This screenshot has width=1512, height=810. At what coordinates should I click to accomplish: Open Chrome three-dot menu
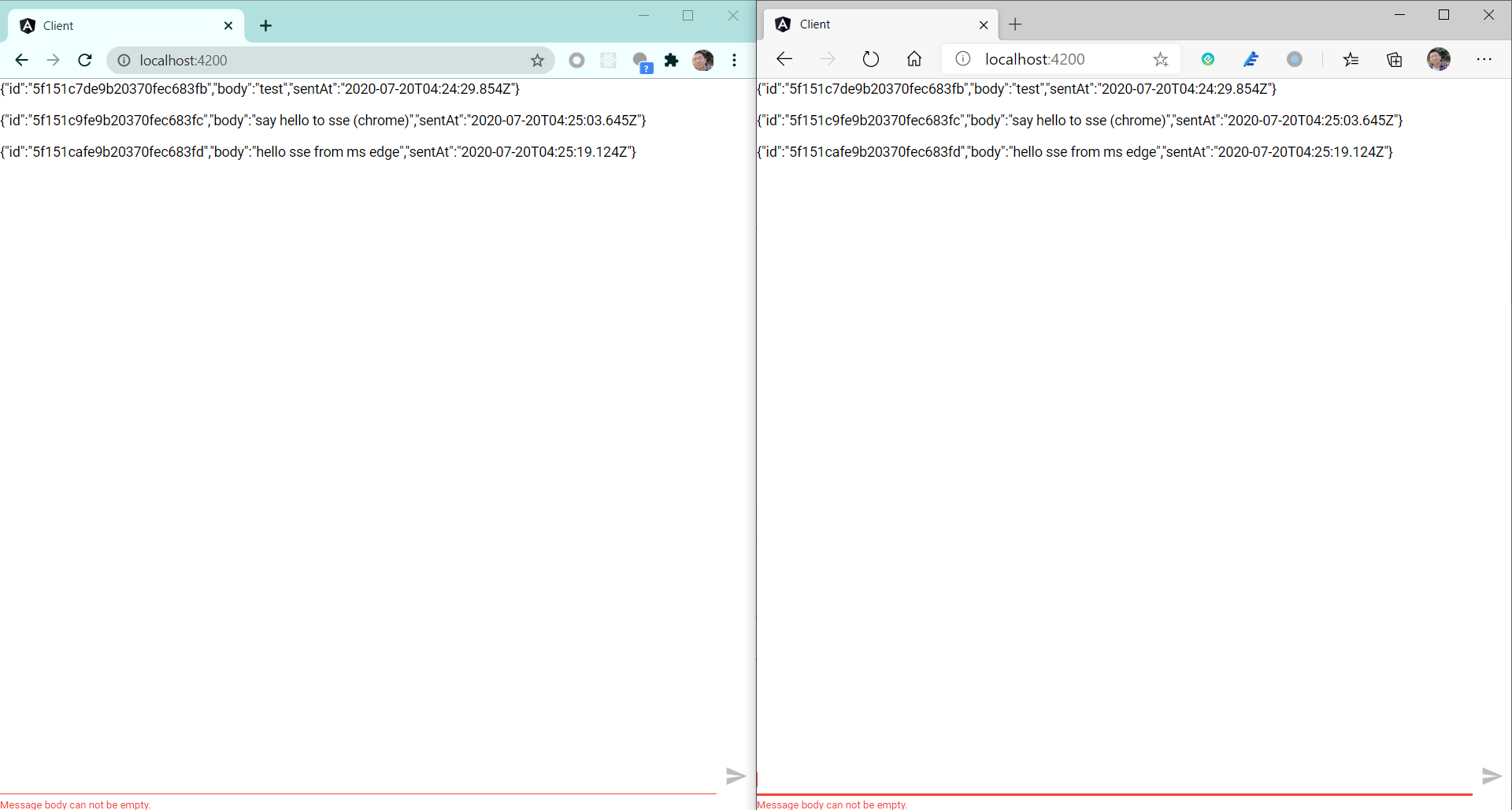tap(734, 61)
